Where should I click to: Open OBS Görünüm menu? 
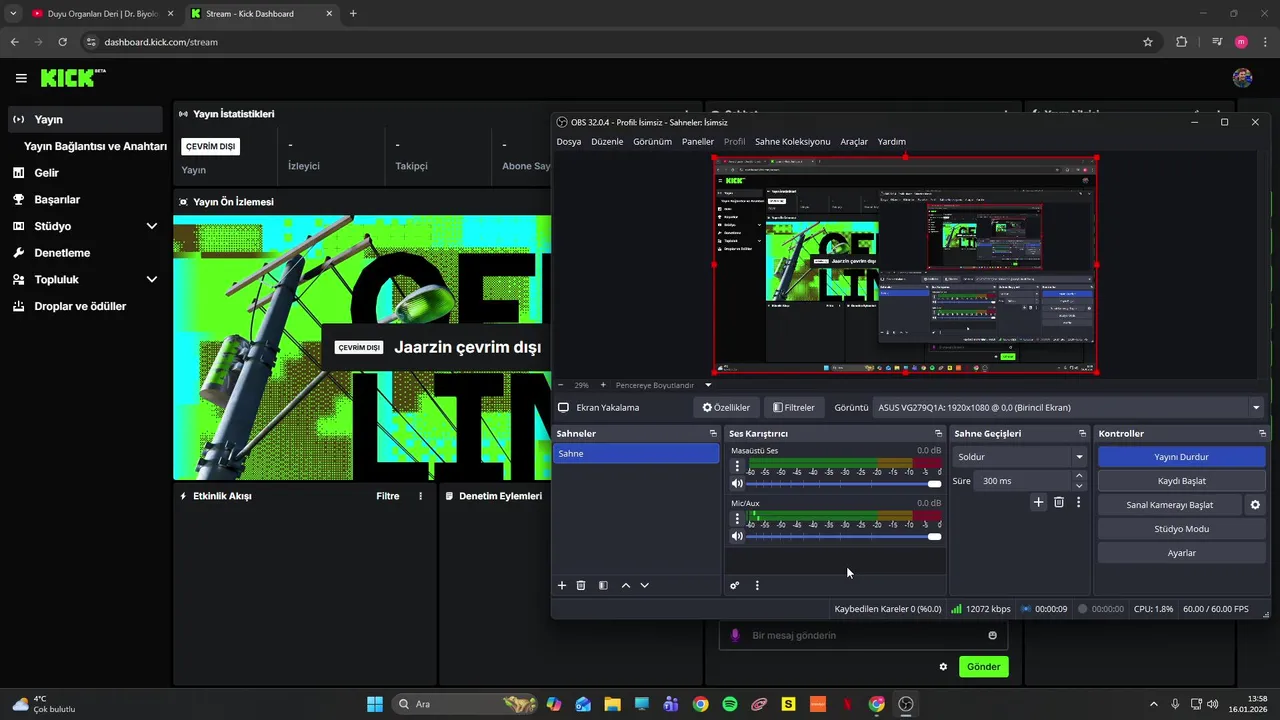pos(652,142)
